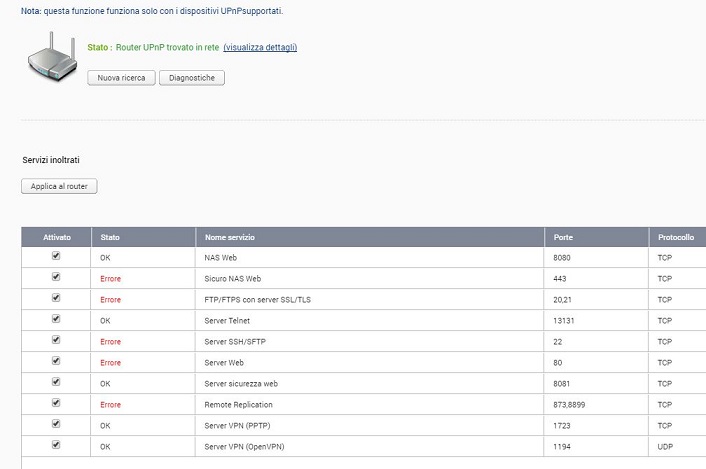
Task: Disable the Server Web checkbox
Action: click(56, 361)
